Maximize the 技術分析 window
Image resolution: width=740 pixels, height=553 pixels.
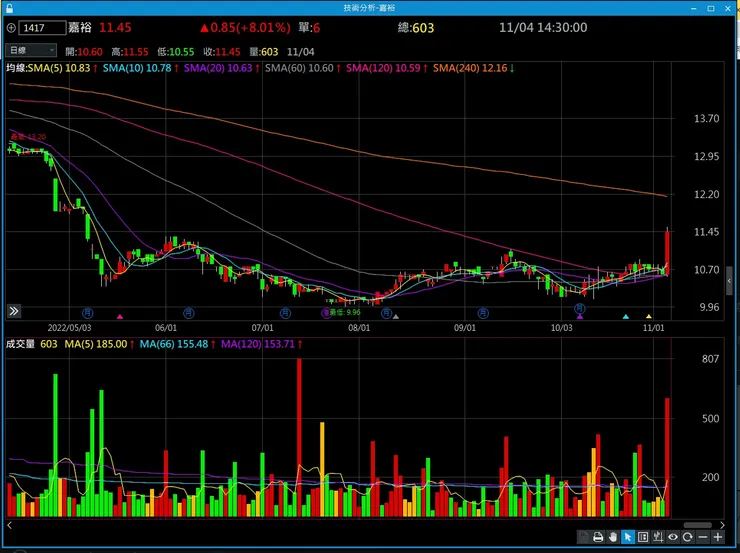(x=711, y=8)
